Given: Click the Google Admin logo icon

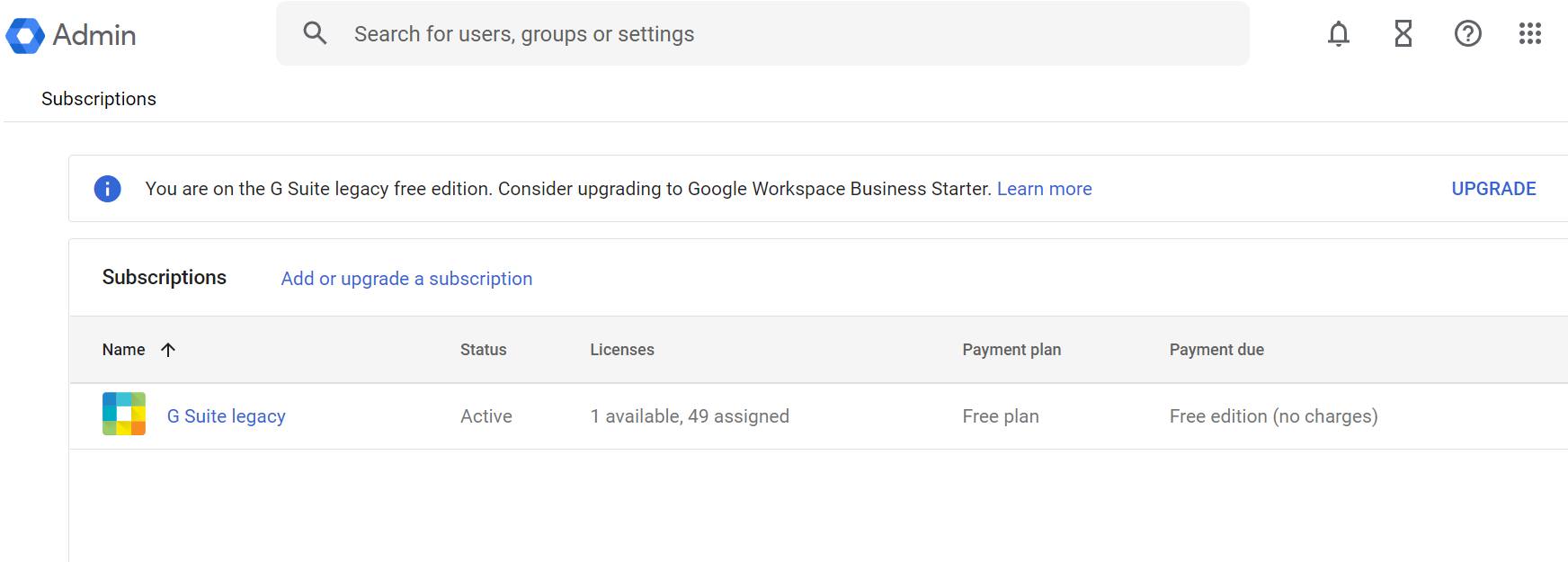Looking at the screenshot, I should 25,35.
